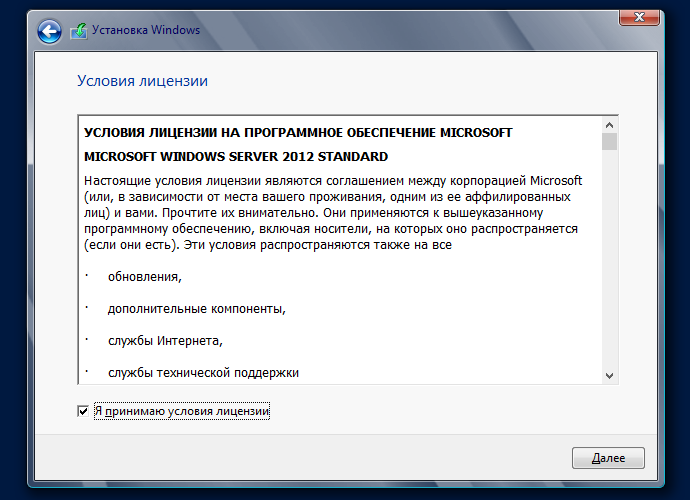Close the Установка Windows window

click(639, 17)
